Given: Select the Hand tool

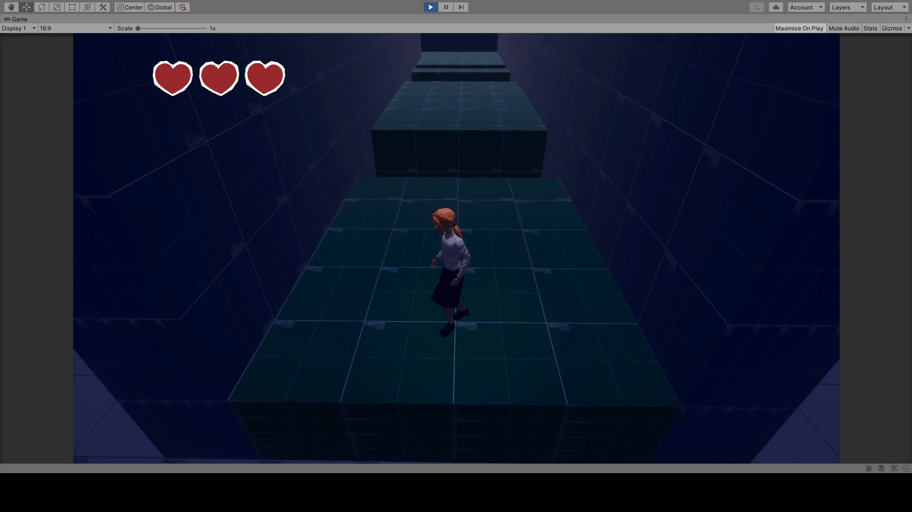Looking at the screenshot, I should 11,7.
